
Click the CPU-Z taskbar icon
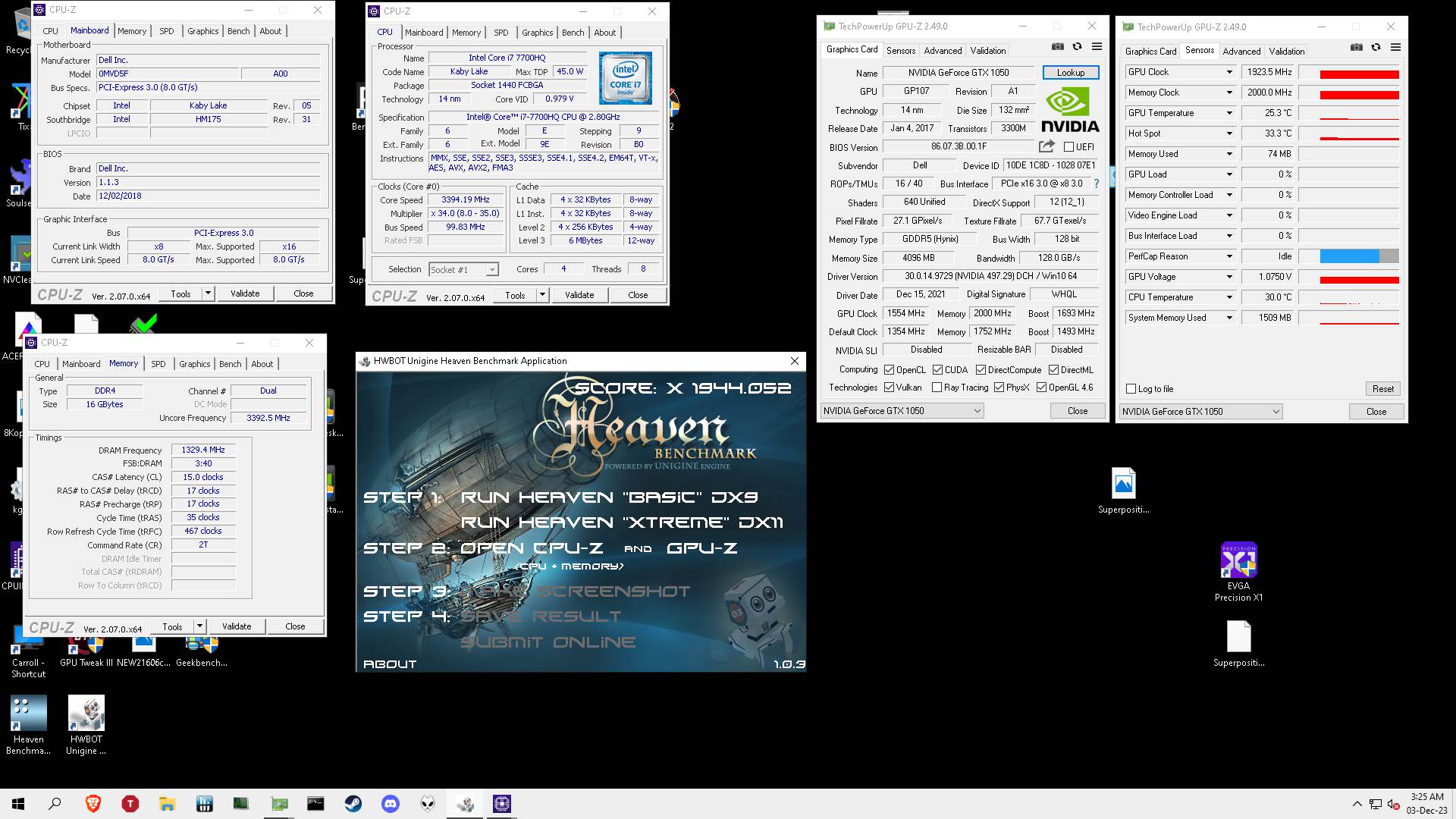pos(502,804)
